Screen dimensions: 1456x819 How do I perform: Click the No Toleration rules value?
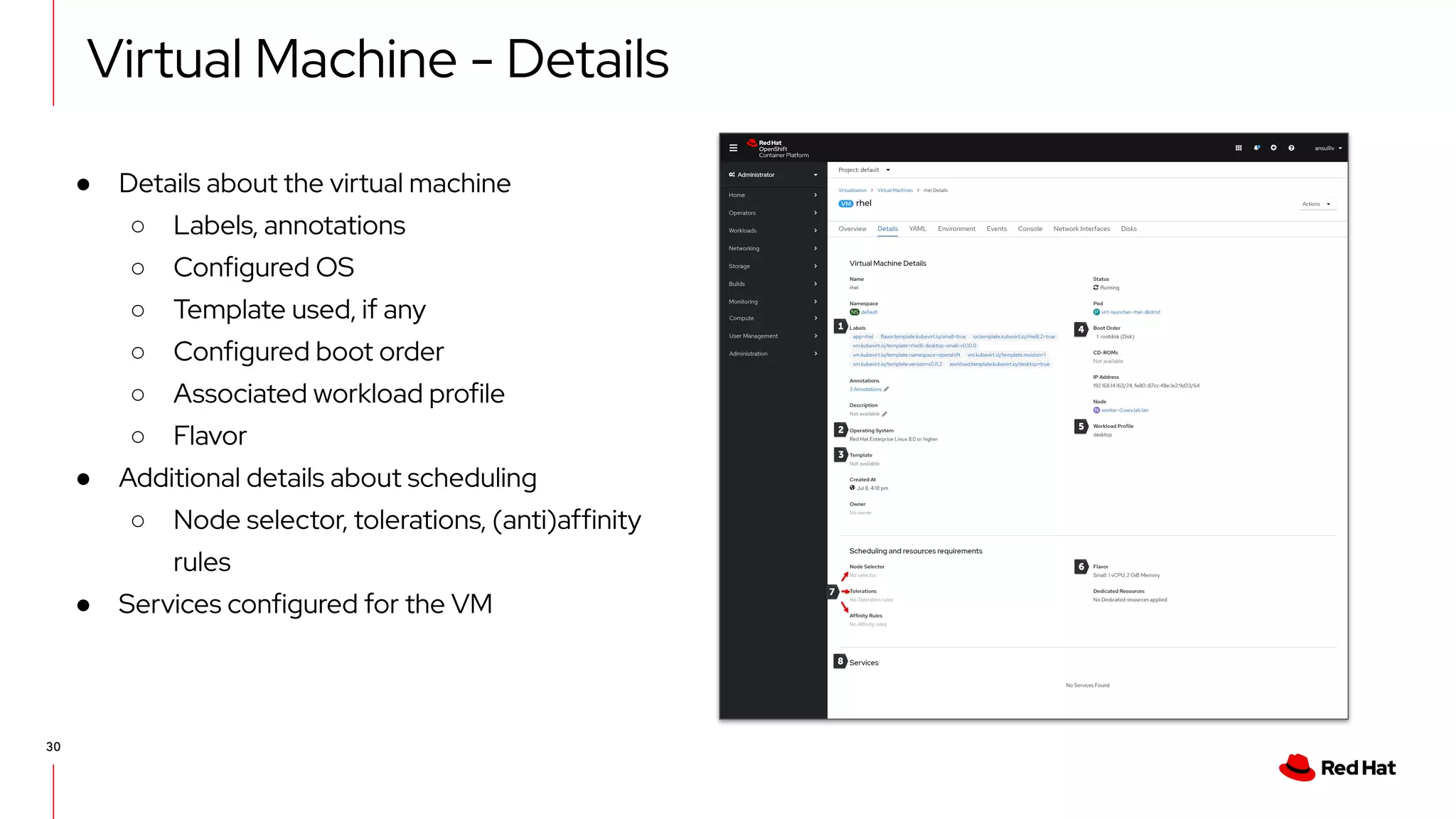(871, 600)
